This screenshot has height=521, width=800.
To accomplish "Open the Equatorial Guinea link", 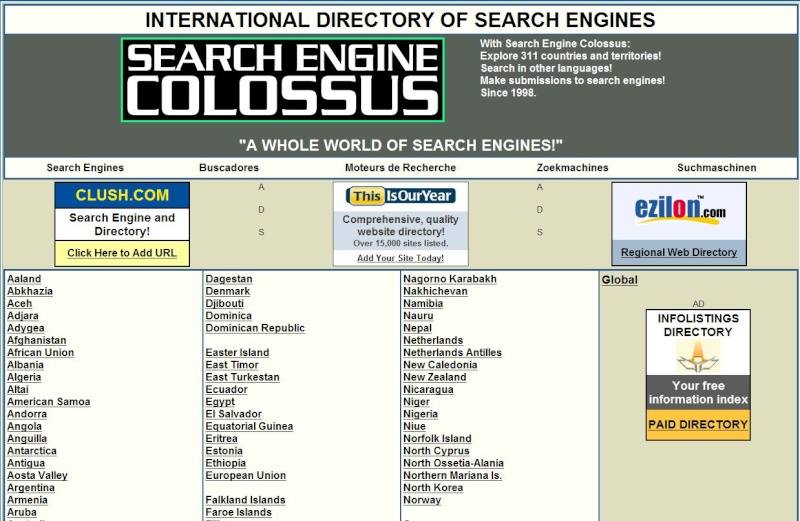I will click(x=249, y=426).
